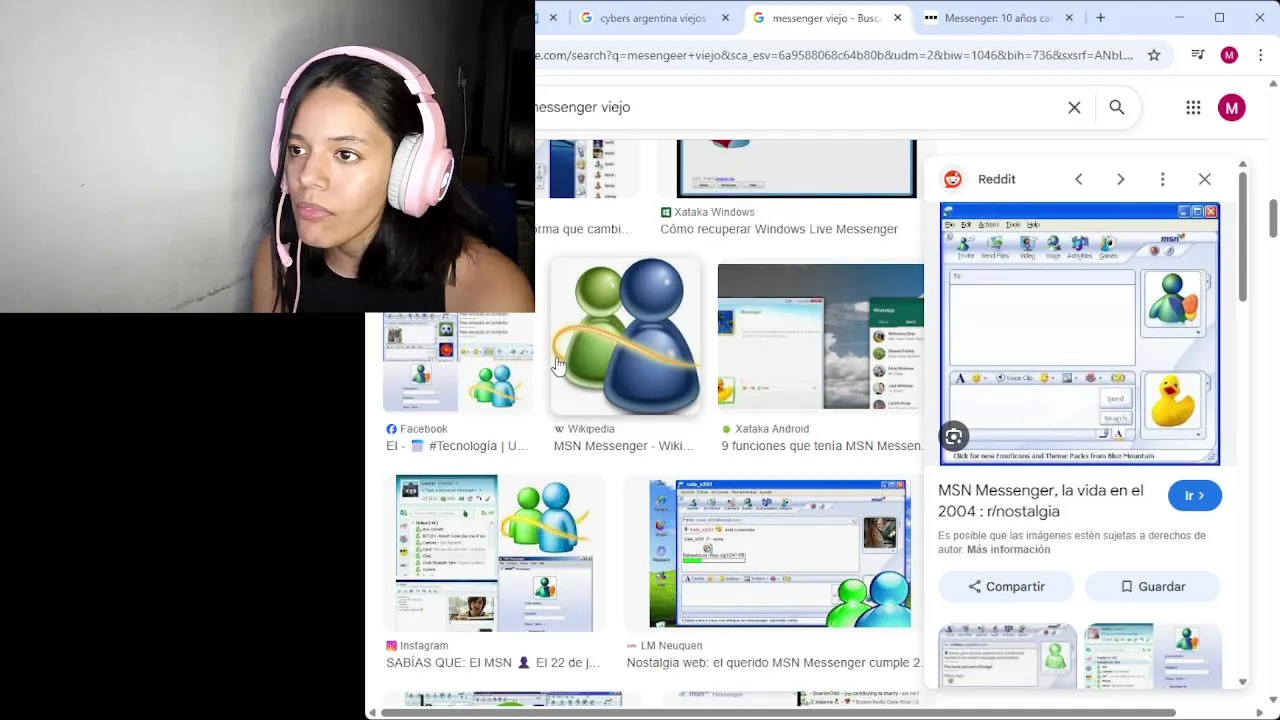Open the Chrome three-dot menu
Screen dimensions: 1280x720
pyautogui.click(x=1260, y=55)
